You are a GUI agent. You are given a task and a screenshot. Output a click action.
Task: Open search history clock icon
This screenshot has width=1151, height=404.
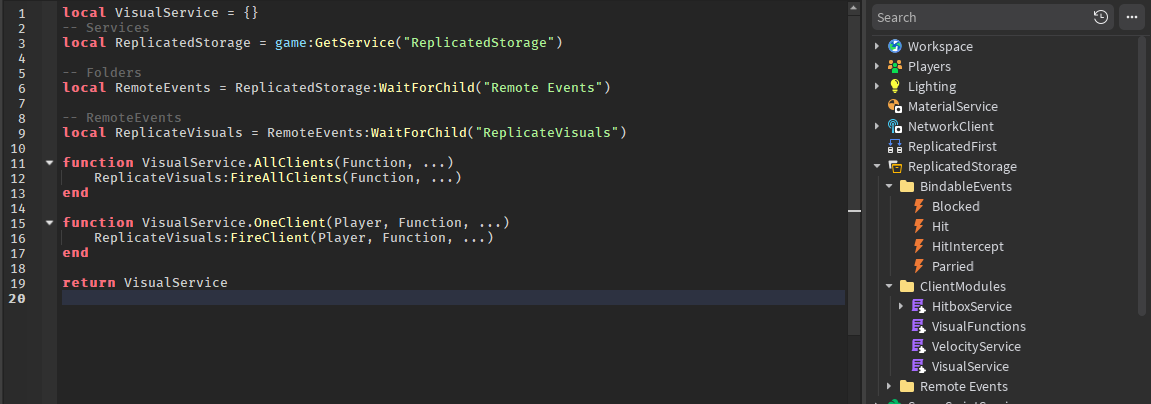(x=1100, y=18)
